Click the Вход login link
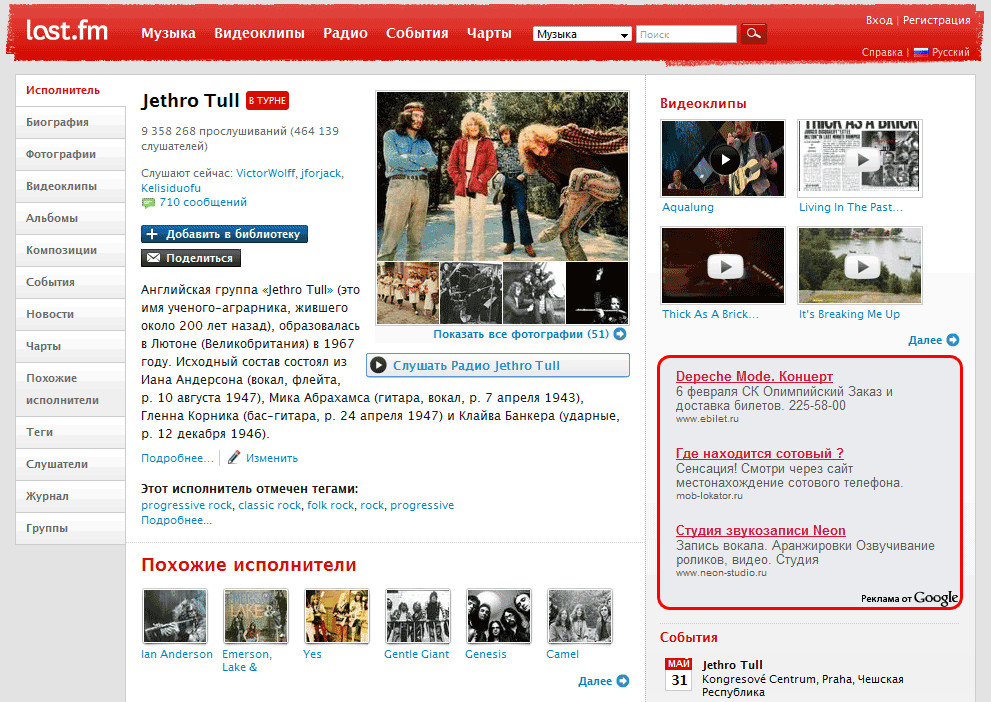 (x=879, y=20)
